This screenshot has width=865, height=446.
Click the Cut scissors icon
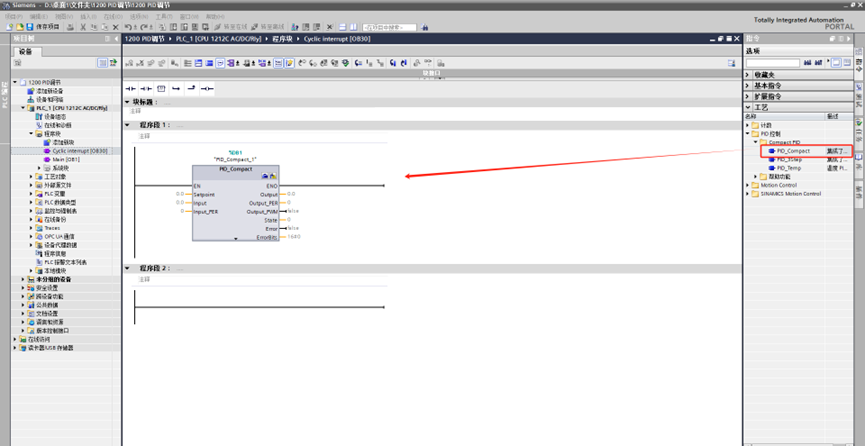(x=83, y=26)
